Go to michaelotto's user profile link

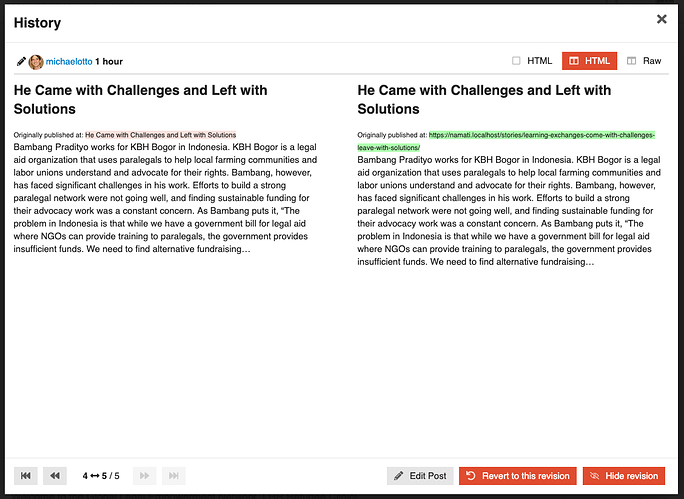(x=69, y=62)
